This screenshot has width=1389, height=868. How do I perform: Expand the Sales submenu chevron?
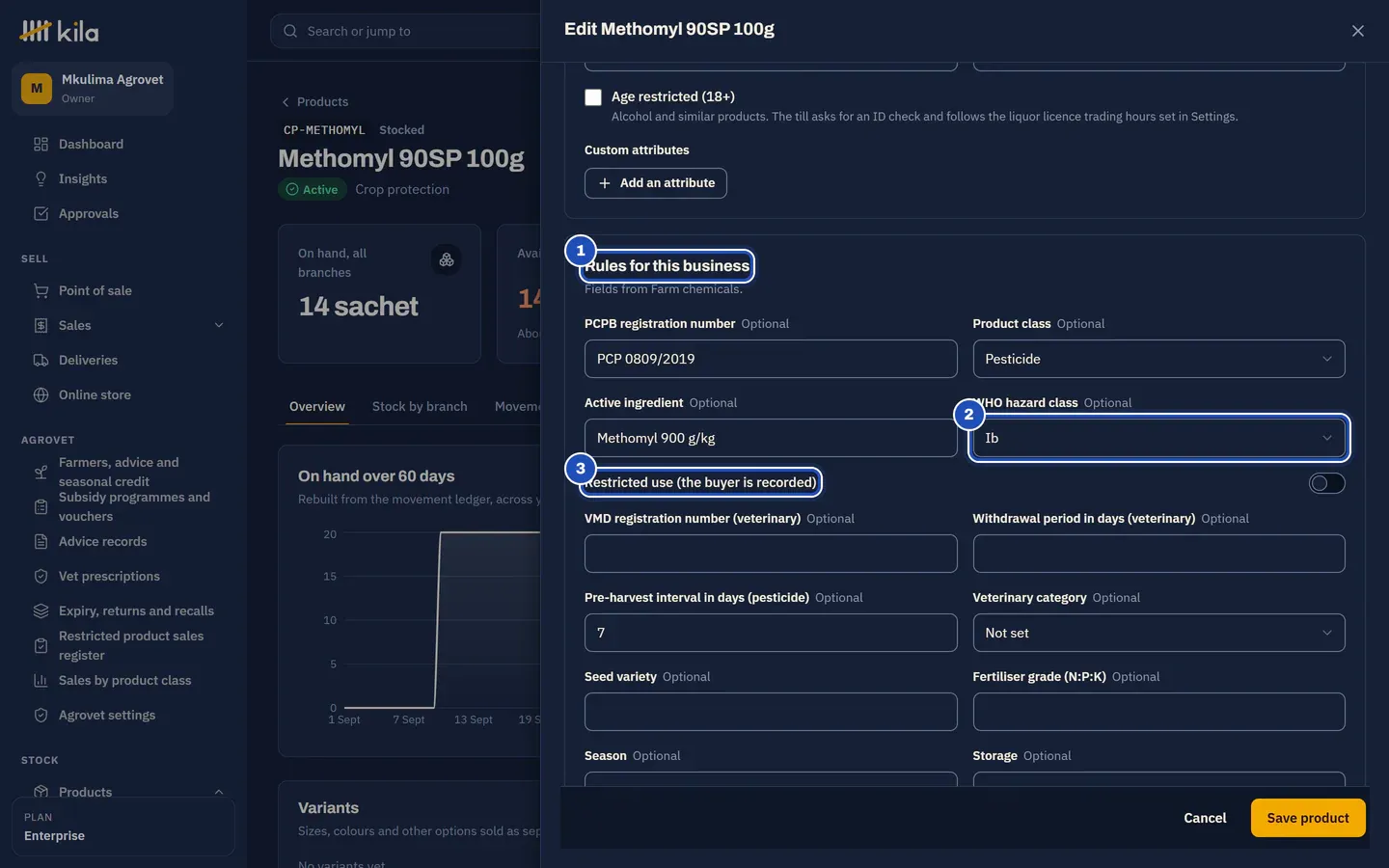coord(219,326)
